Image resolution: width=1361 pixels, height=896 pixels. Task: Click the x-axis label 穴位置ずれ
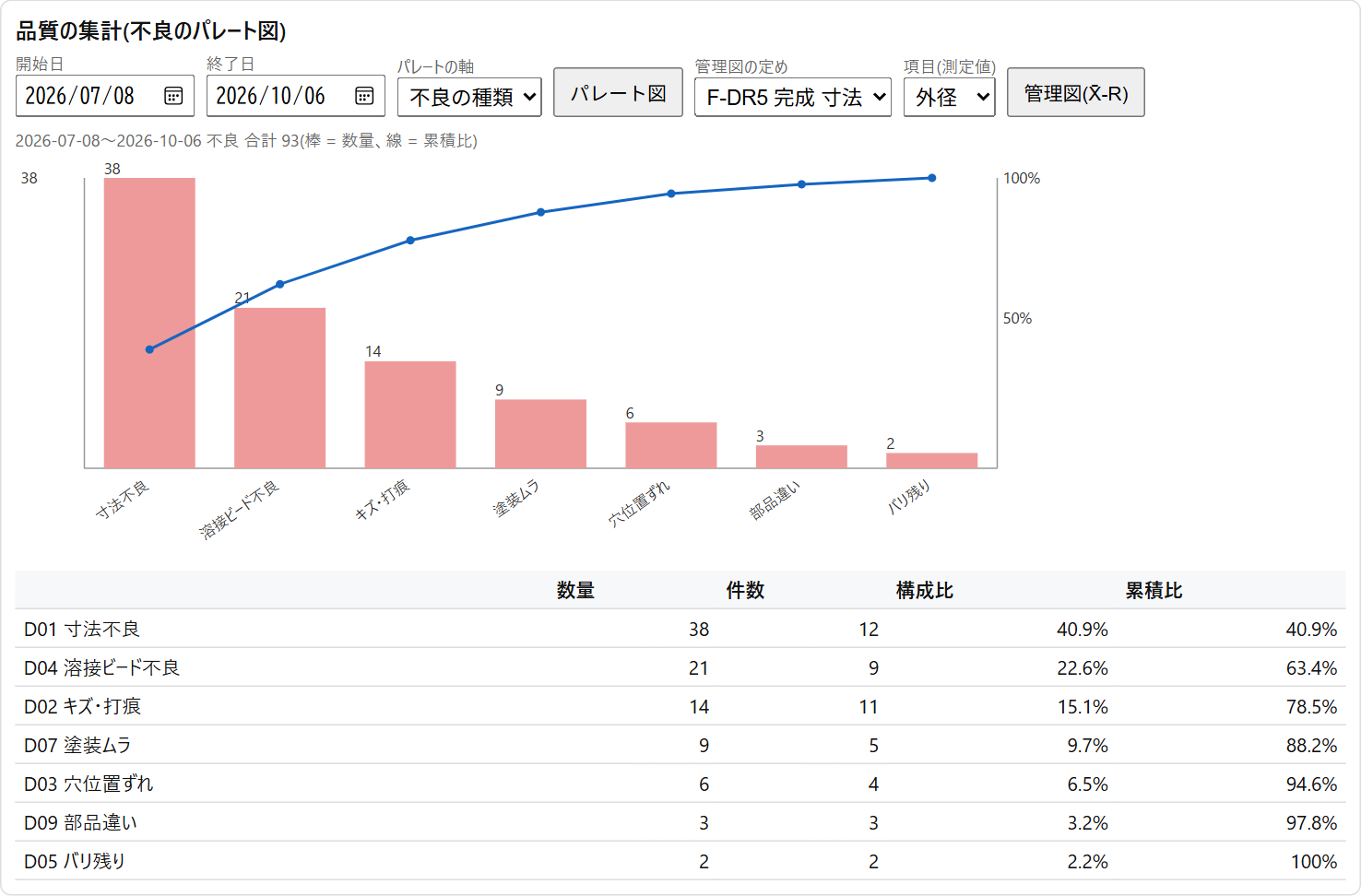(639, 504)
